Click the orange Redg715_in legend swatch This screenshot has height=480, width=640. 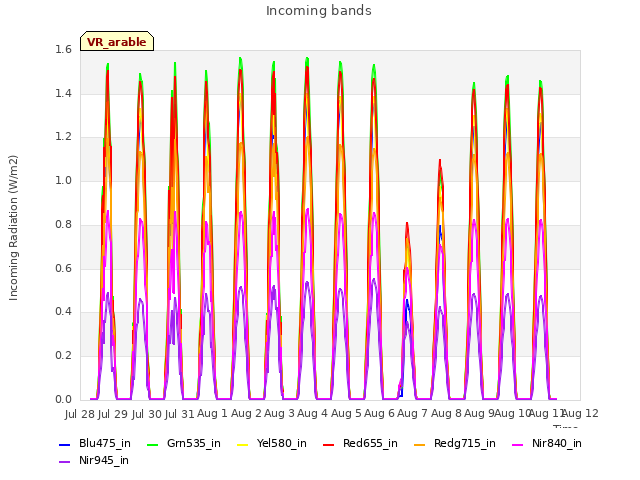[x=419, y=444]
